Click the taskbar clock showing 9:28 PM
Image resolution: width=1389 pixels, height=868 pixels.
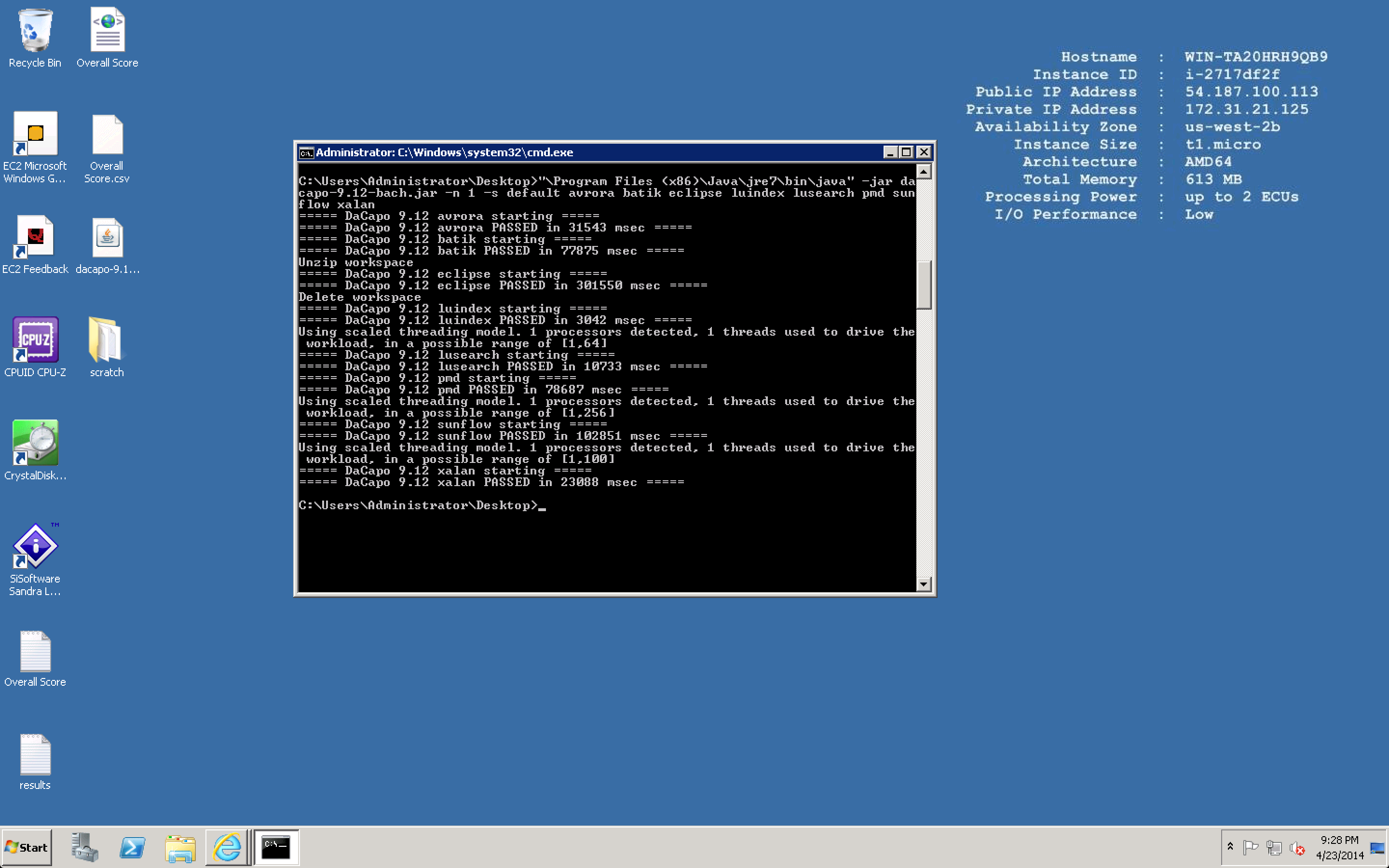1339,847
